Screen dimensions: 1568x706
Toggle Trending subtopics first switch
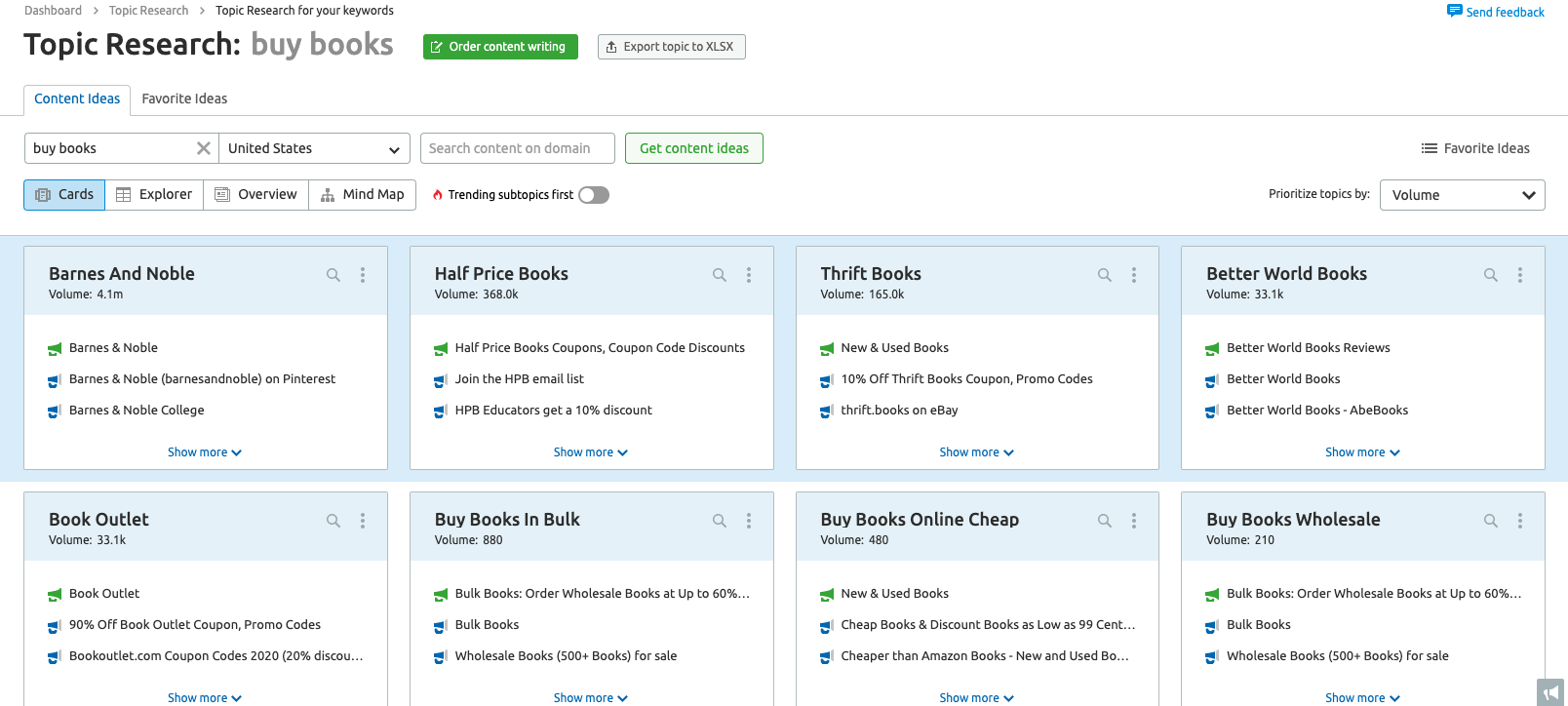pyautogui.click(x=594, y=195)
